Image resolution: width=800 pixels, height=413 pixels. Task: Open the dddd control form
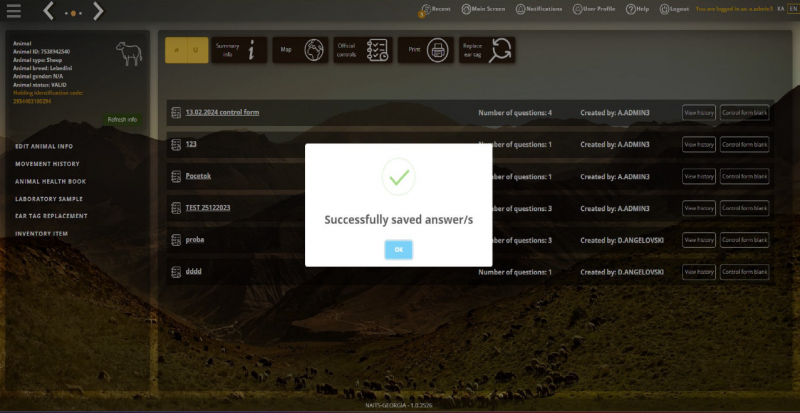coord(193,272)
